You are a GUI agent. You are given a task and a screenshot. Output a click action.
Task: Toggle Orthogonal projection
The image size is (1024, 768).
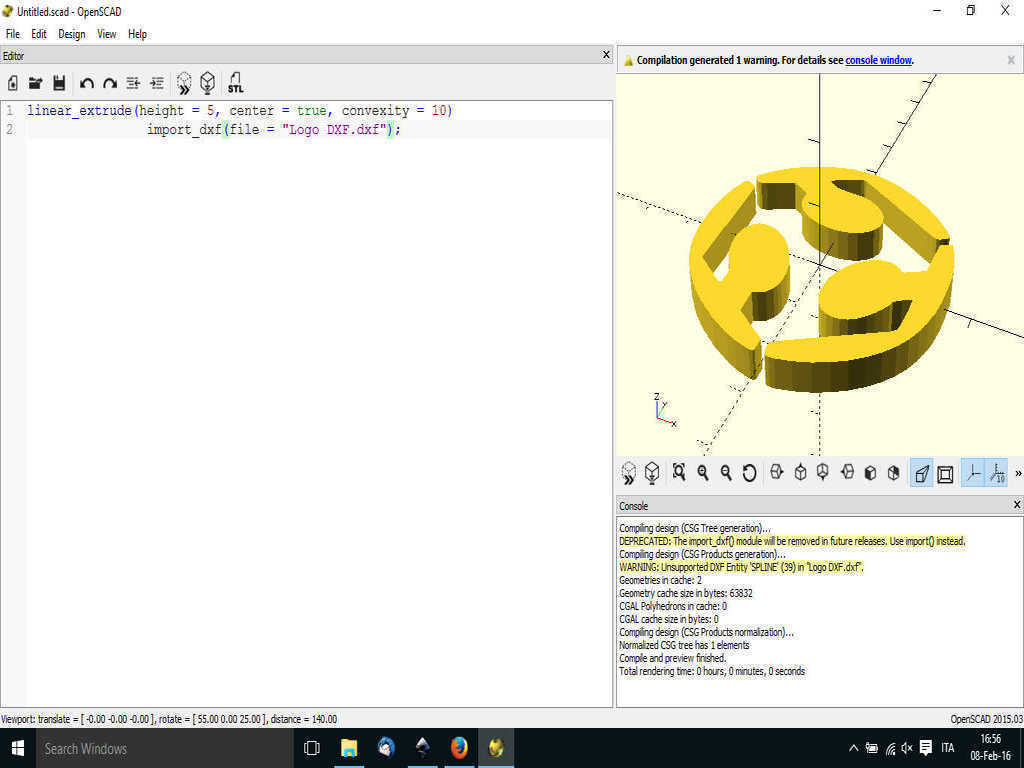point(945,473)
